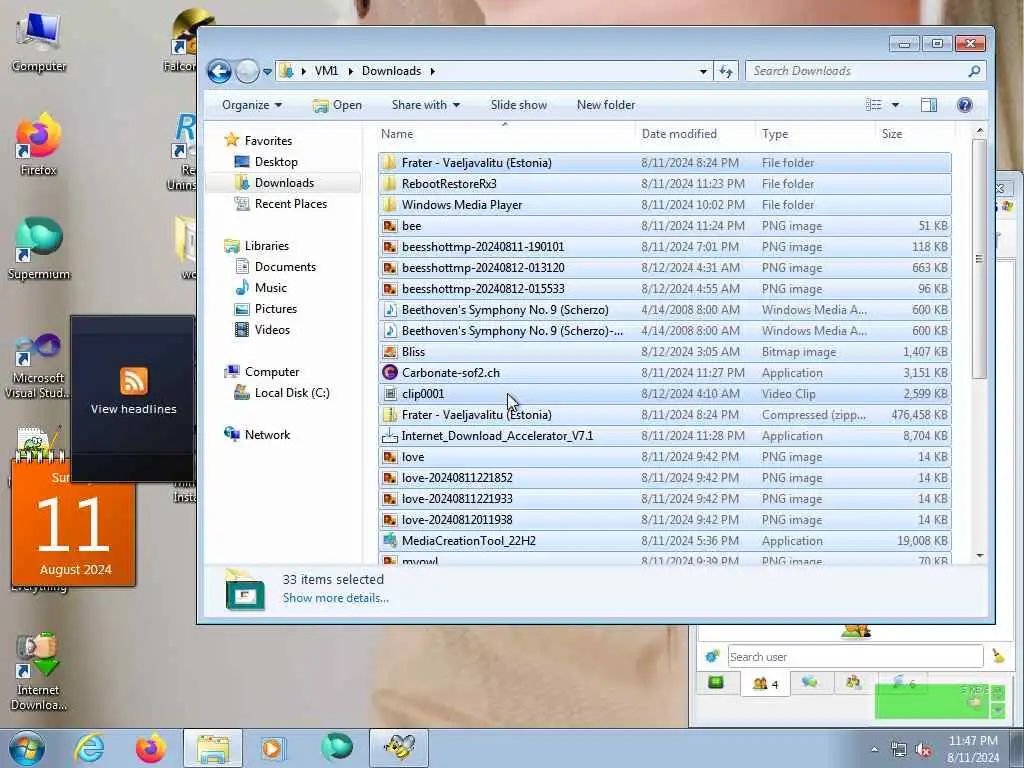
Task: Open the Supermium desktop shortcut
Action: (38, 249)
